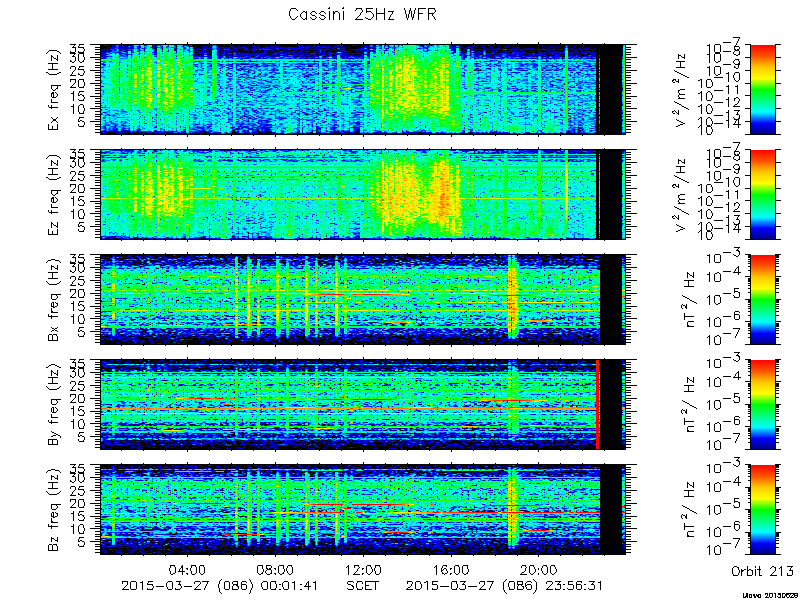800x600 pixels.
Task: Click the 04:00 time axis label
Action: coord(188,569)
